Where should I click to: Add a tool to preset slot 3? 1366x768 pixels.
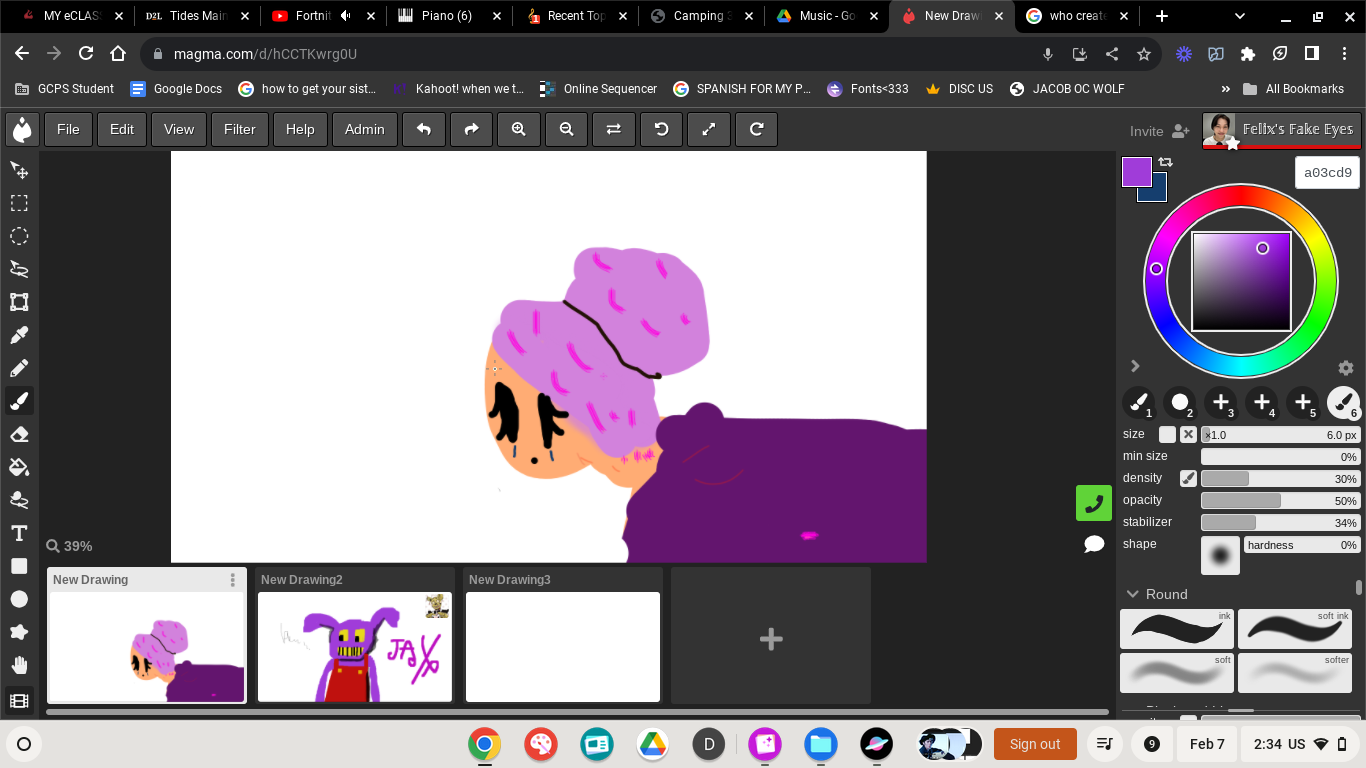(x=1220, y=403)
